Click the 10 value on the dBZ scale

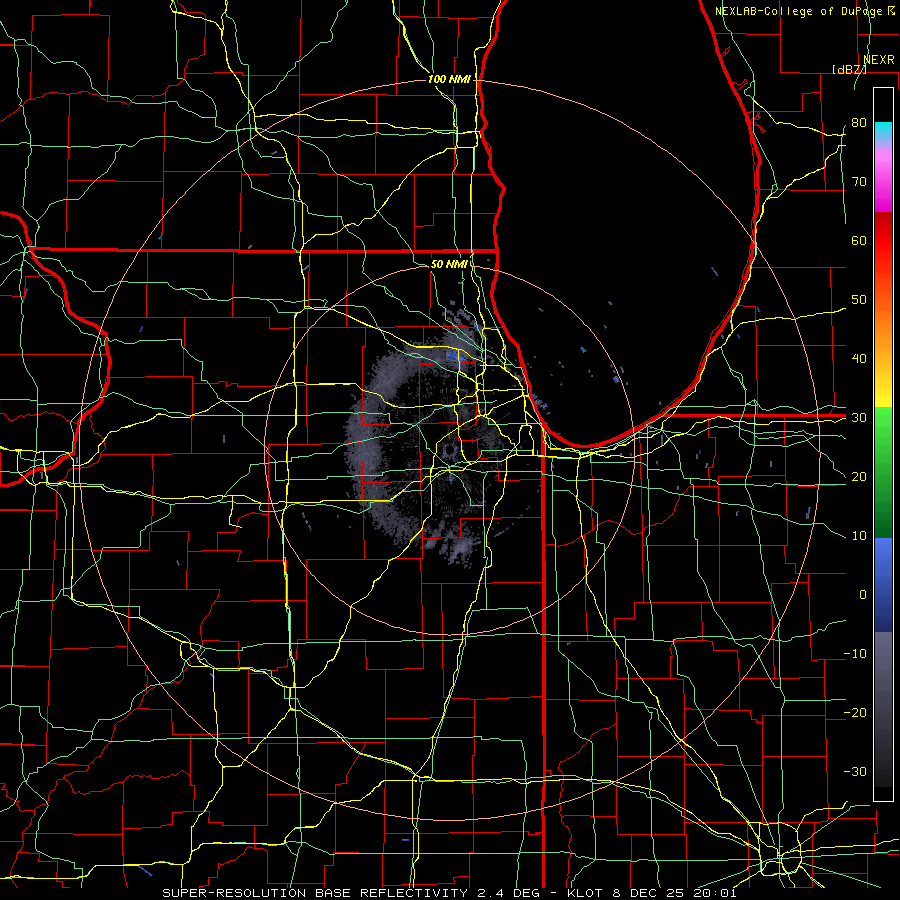[859, 536]
